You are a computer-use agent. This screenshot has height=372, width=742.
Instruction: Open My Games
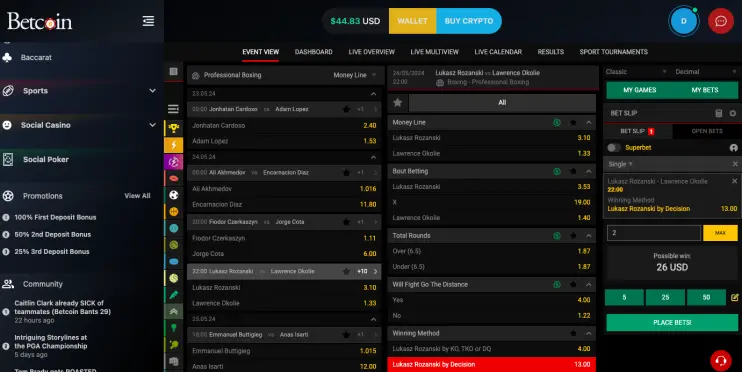coord(639,90)
